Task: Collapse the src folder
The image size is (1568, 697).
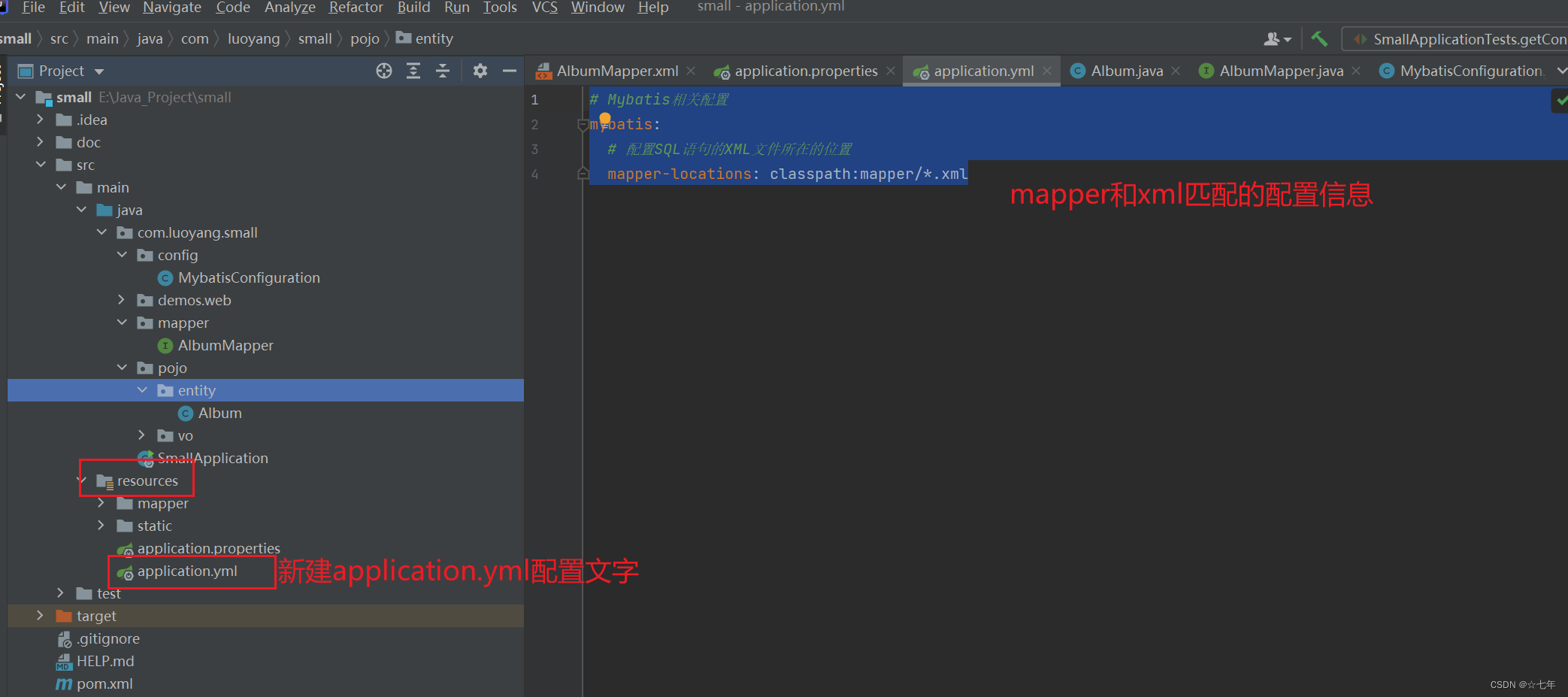Action: (41, 165)
